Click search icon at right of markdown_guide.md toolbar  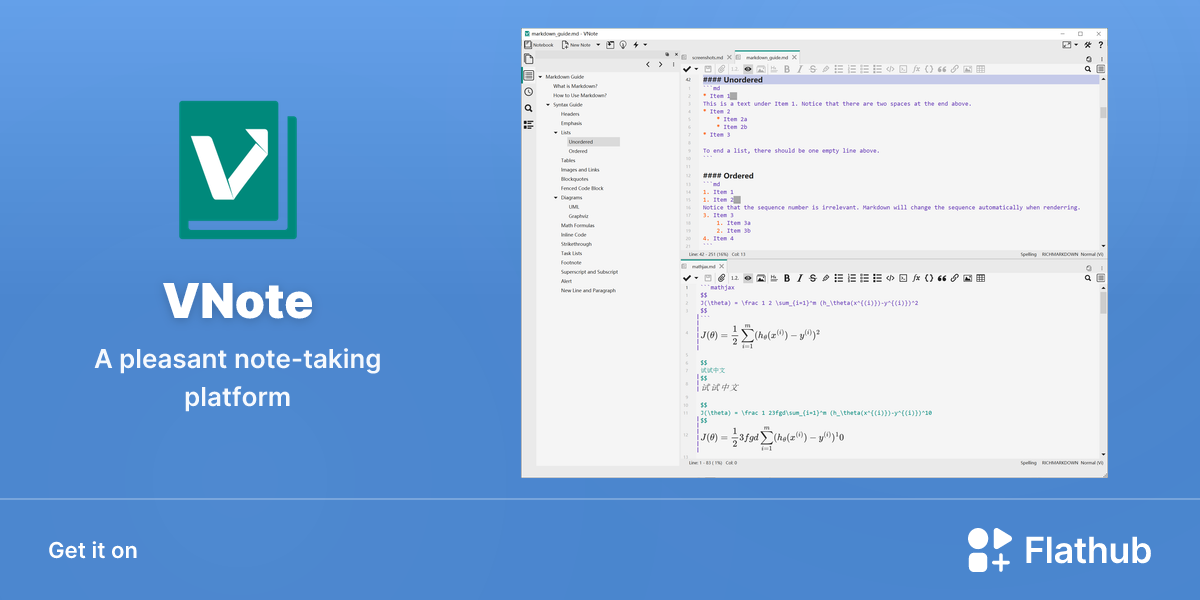point(1088,69)
